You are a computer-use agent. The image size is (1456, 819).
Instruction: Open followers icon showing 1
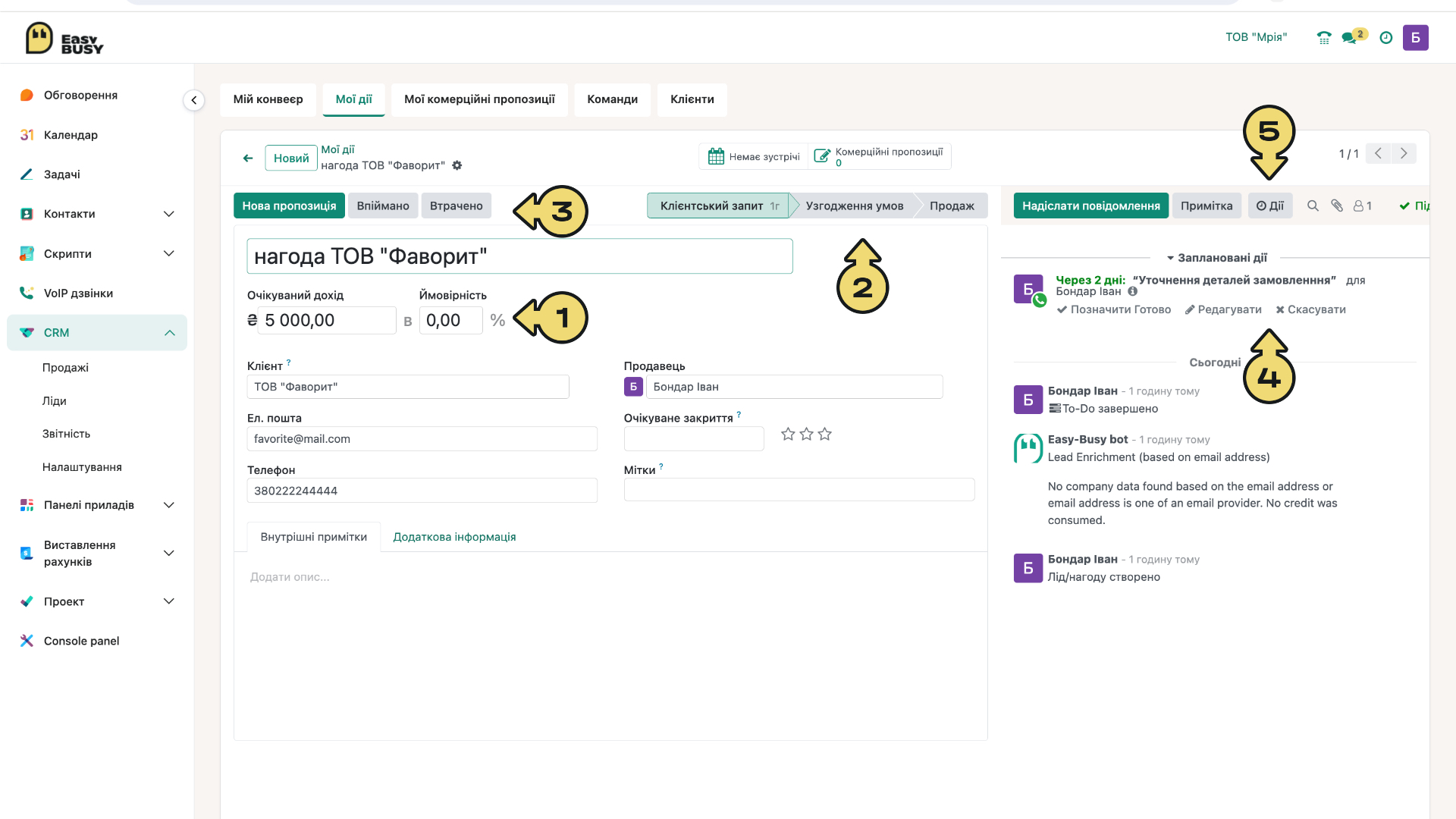1363,206
